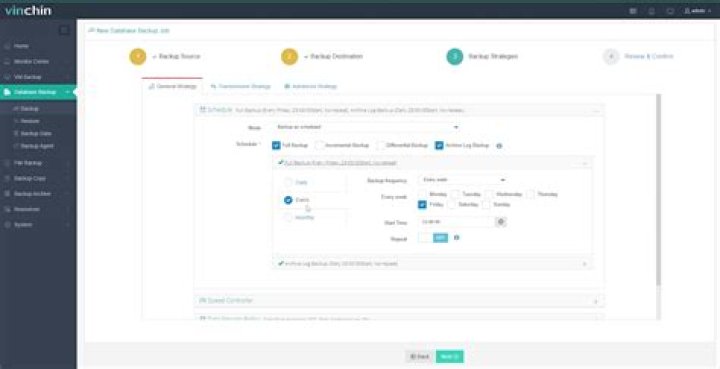Collapse the Database Backup menu
The height and width of the screenshot is (369, 720).
[38, 92]
